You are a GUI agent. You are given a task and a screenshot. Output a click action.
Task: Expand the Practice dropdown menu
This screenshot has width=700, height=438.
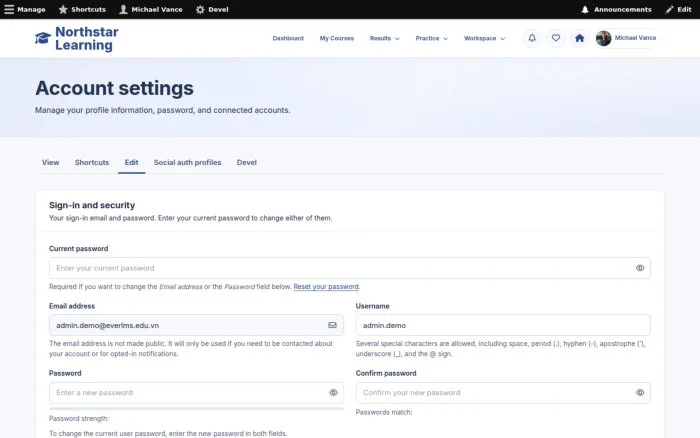point(431,38)
